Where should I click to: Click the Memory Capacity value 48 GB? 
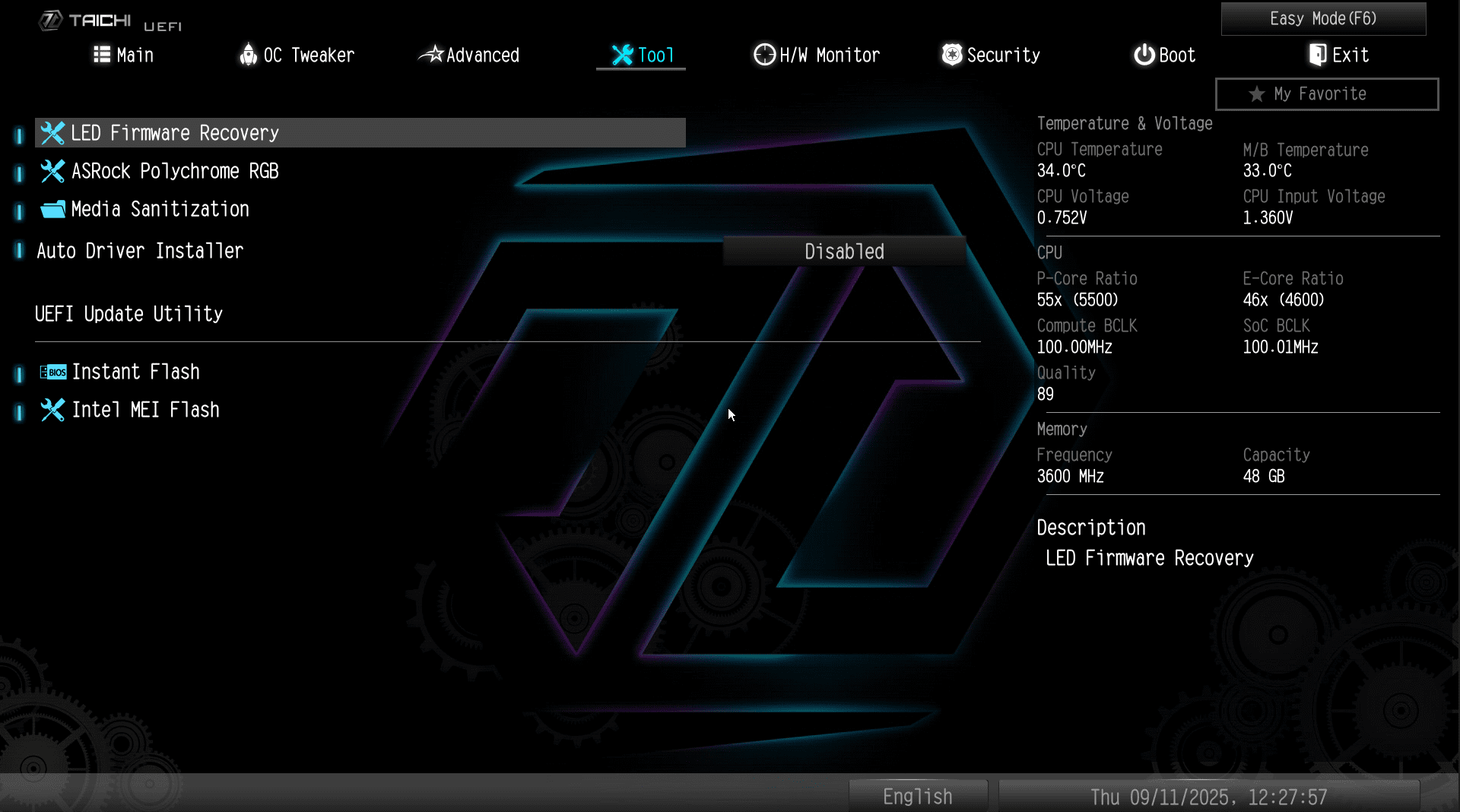[x=1264, y=477]
